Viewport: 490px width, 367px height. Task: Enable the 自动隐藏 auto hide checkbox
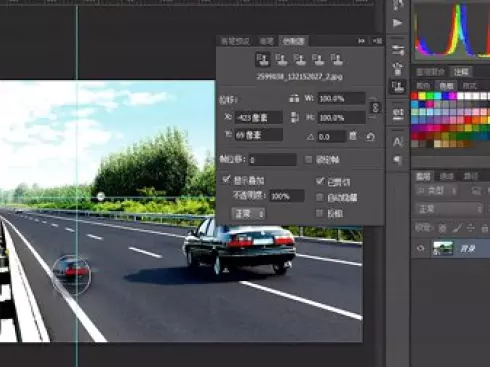click(x=319, y=198)
